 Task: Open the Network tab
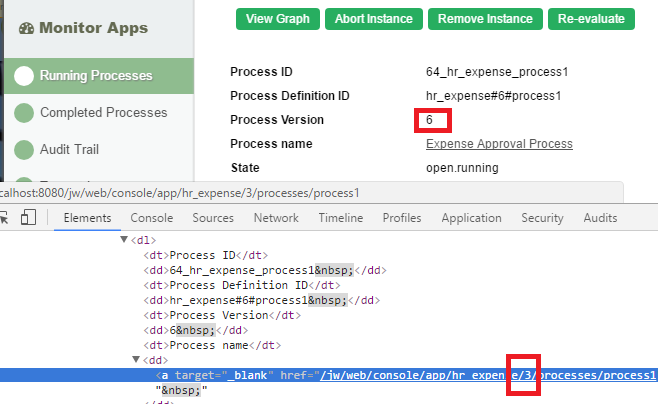click(276, 218)
